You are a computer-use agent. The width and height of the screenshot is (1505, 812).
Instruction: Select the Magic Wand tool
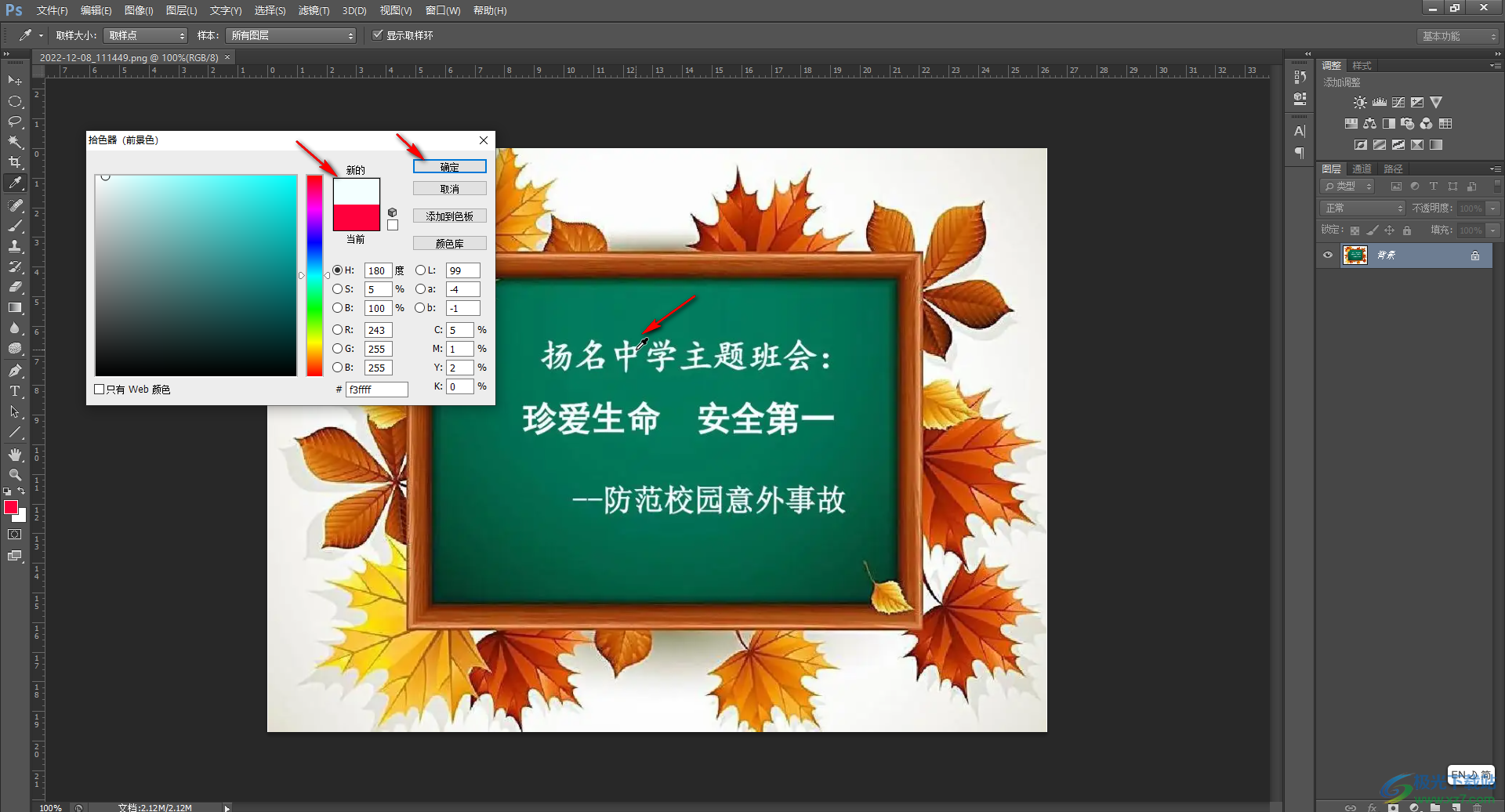point(15,142)
